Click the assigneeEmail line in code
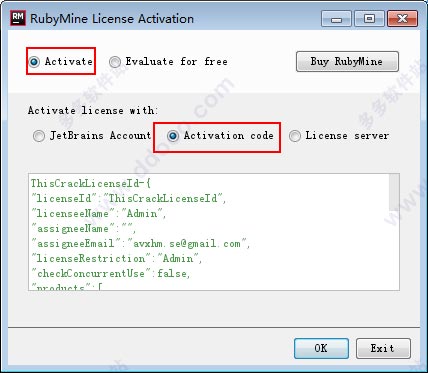The image size is (428, 373). pyautogui.click(x=140, y=243)
